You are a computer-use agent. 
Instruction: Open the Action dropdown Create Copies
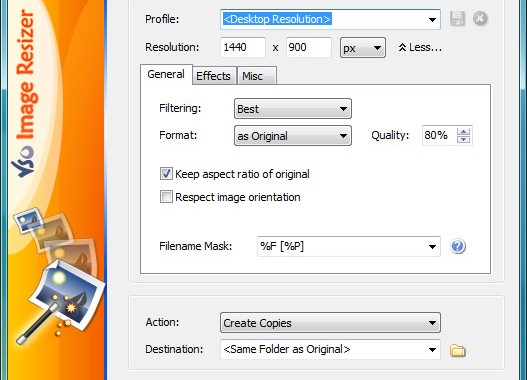(x=330, y=323)
